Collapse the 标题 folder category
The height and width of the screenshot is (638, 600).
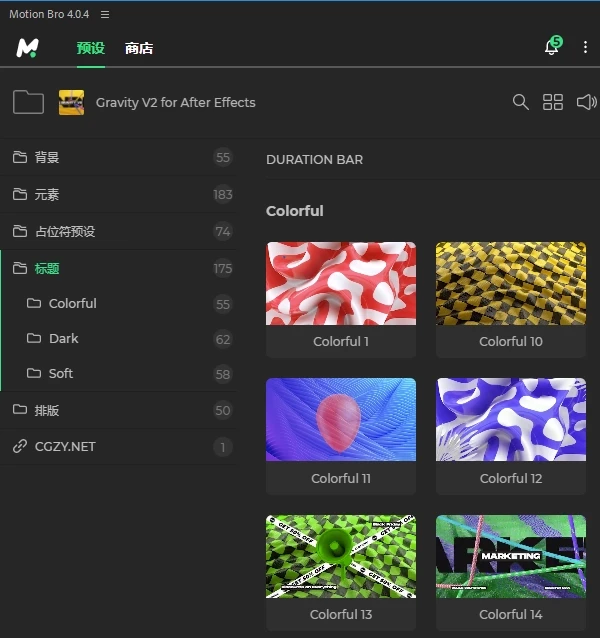(x=47, y=268)
